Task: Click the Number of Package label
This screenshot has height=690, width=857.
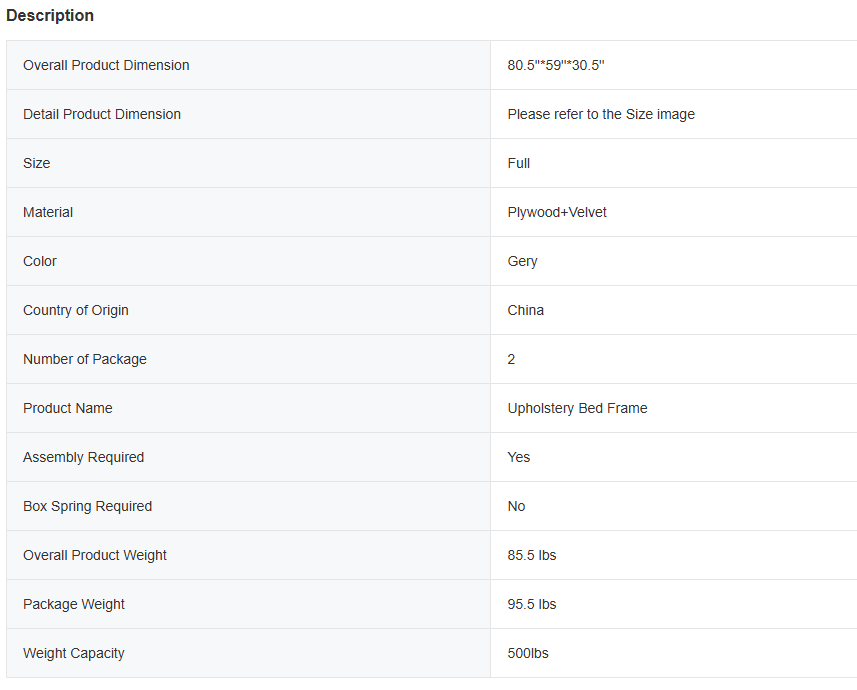Action: point(85,359)
